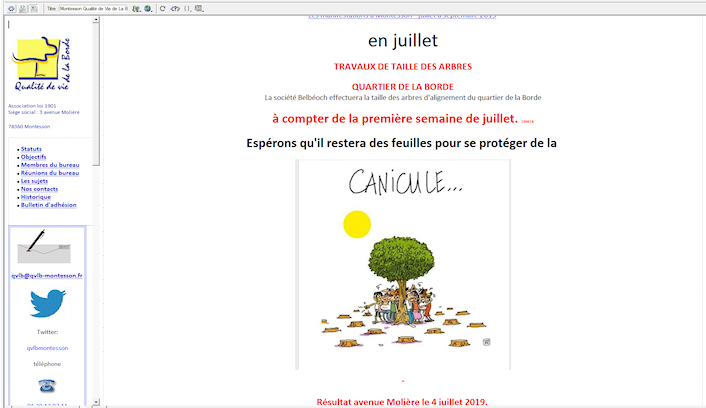Edit the Titre page title field
The image size is (706, 408).
[x=94, y=9]
